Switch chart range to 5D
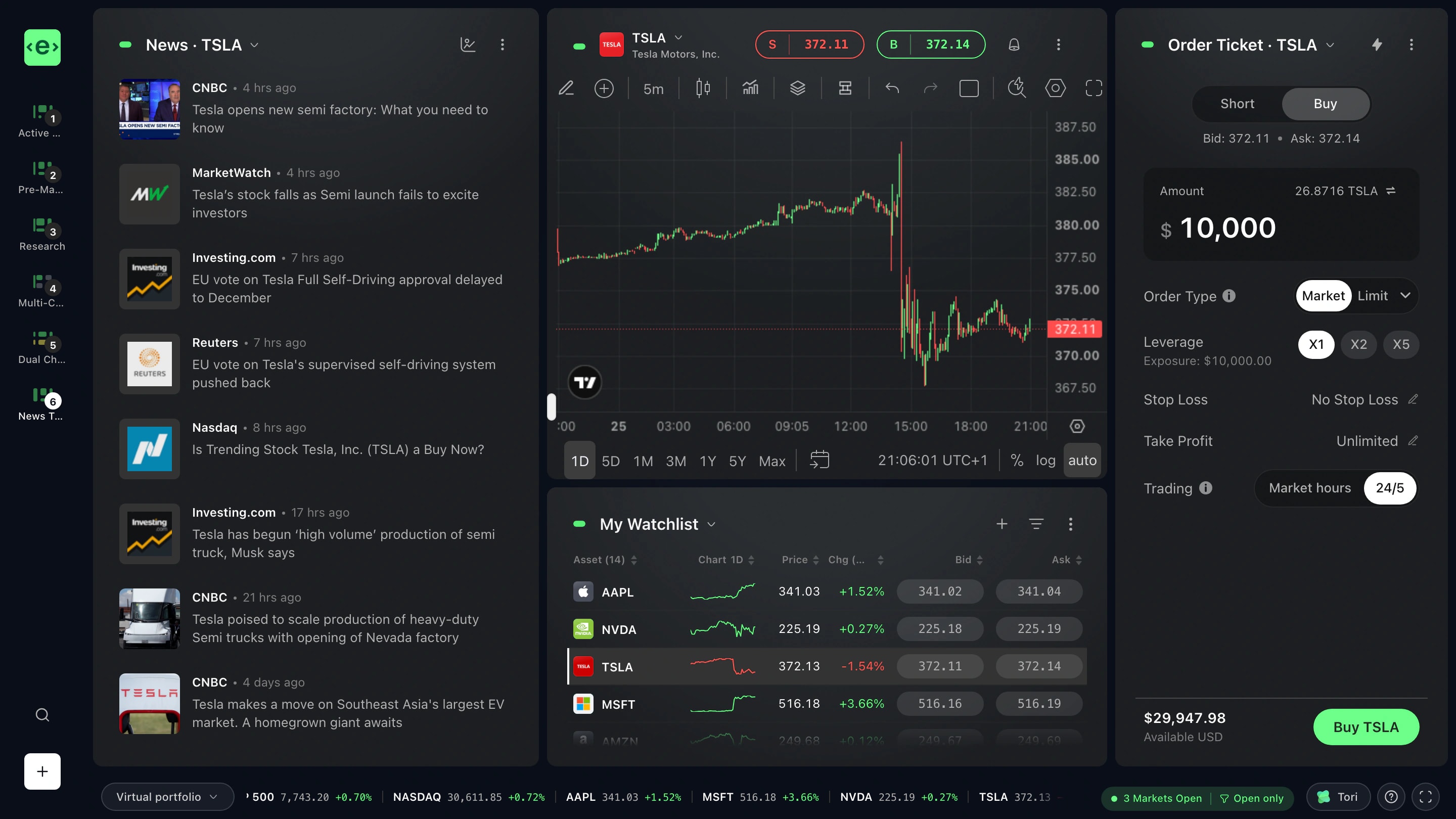The height and width of the screenshot is (819, 1456). click(x=610, y=461)
